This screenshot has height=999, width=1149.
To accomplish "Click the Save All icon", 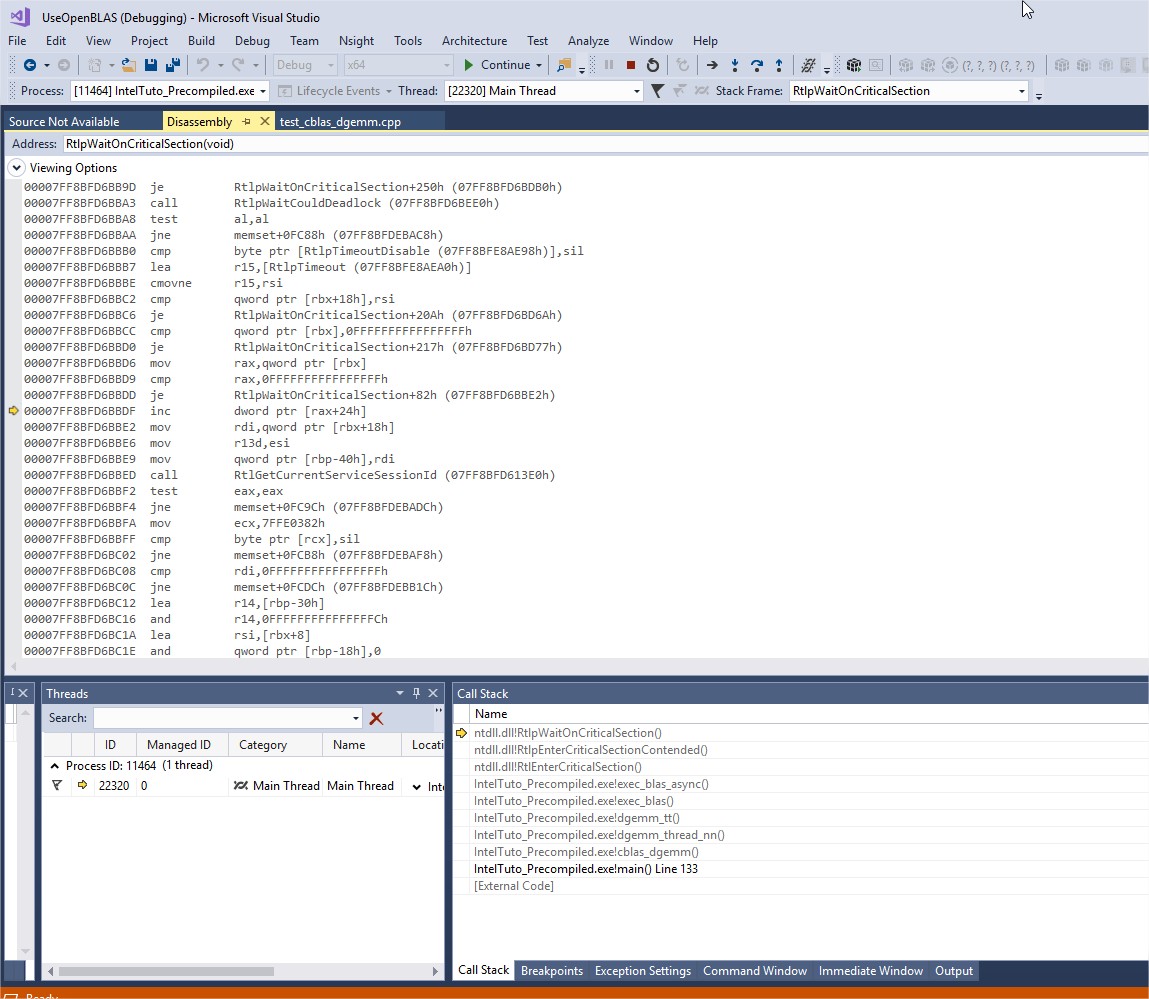I will (173, 65).
